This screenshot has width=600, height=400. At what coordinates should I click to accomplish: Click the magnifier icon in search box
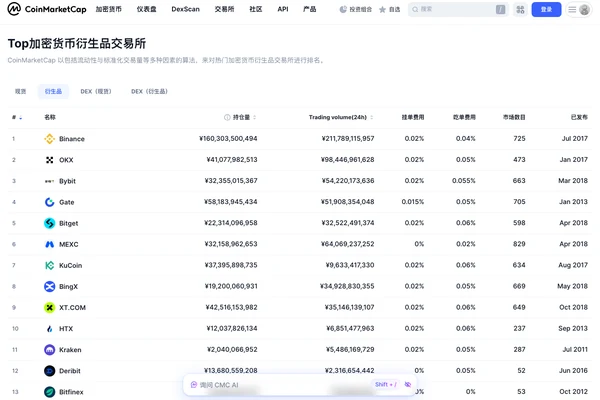point(415,10)
